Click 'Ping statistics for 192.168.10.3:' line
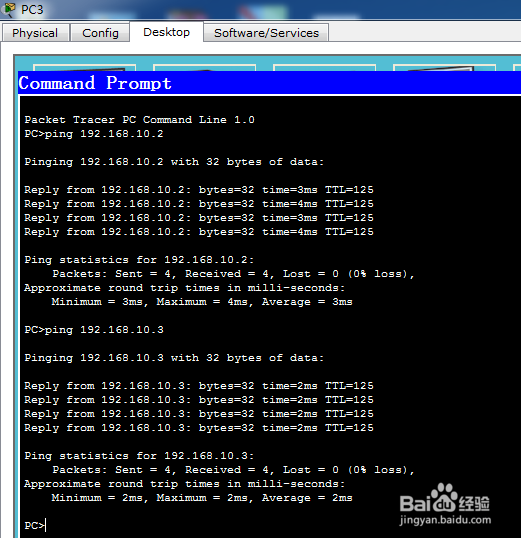521x538 pixels. click(x=139, y=455)
